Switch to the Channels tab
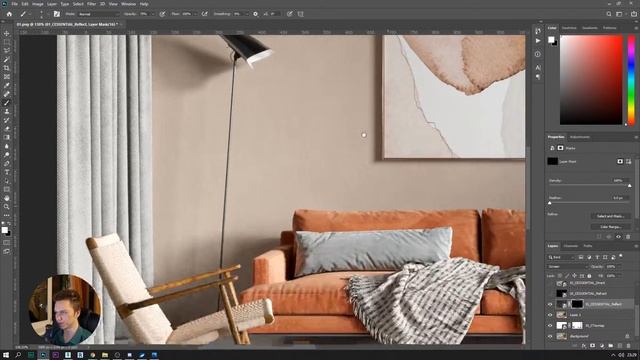 (571, 246)
